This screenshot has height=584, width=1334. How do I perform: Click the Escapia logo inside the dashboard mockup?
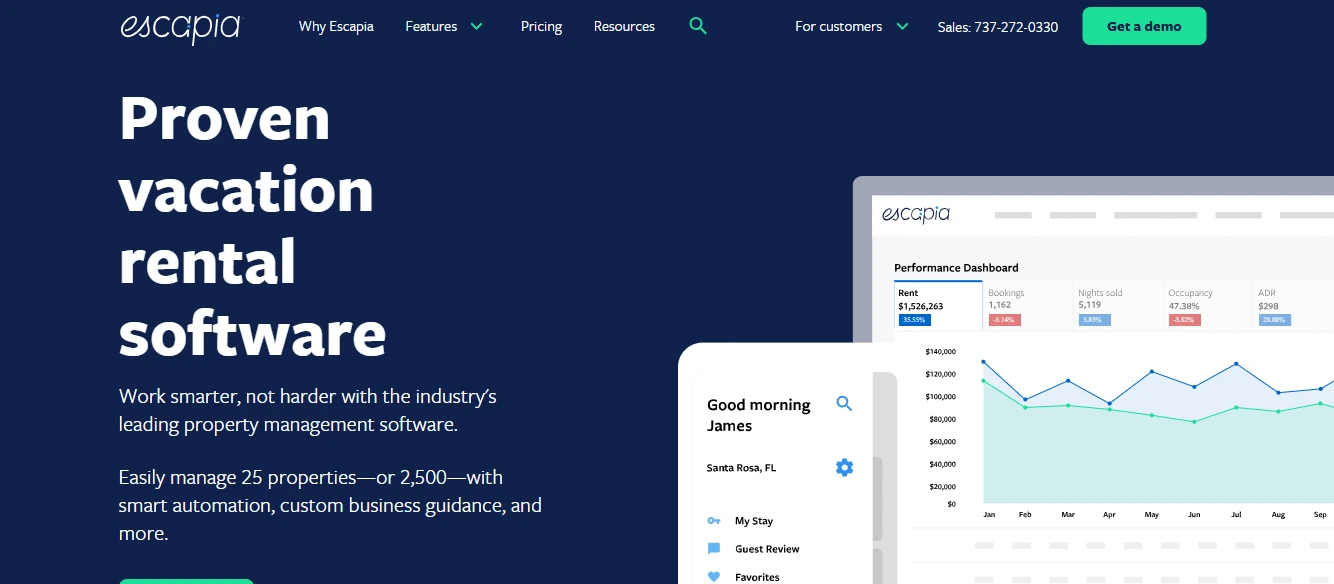point(916,214)
